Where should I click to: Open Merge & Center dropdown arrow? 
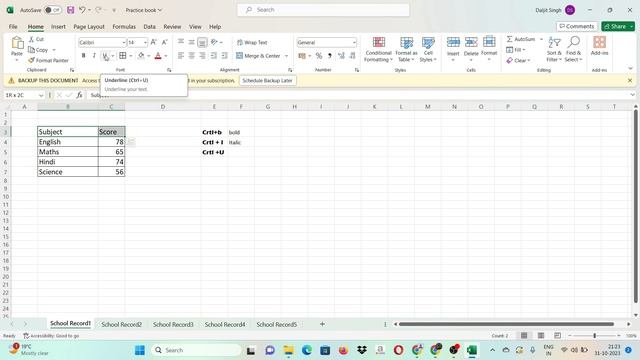click(x=287, y=56)
